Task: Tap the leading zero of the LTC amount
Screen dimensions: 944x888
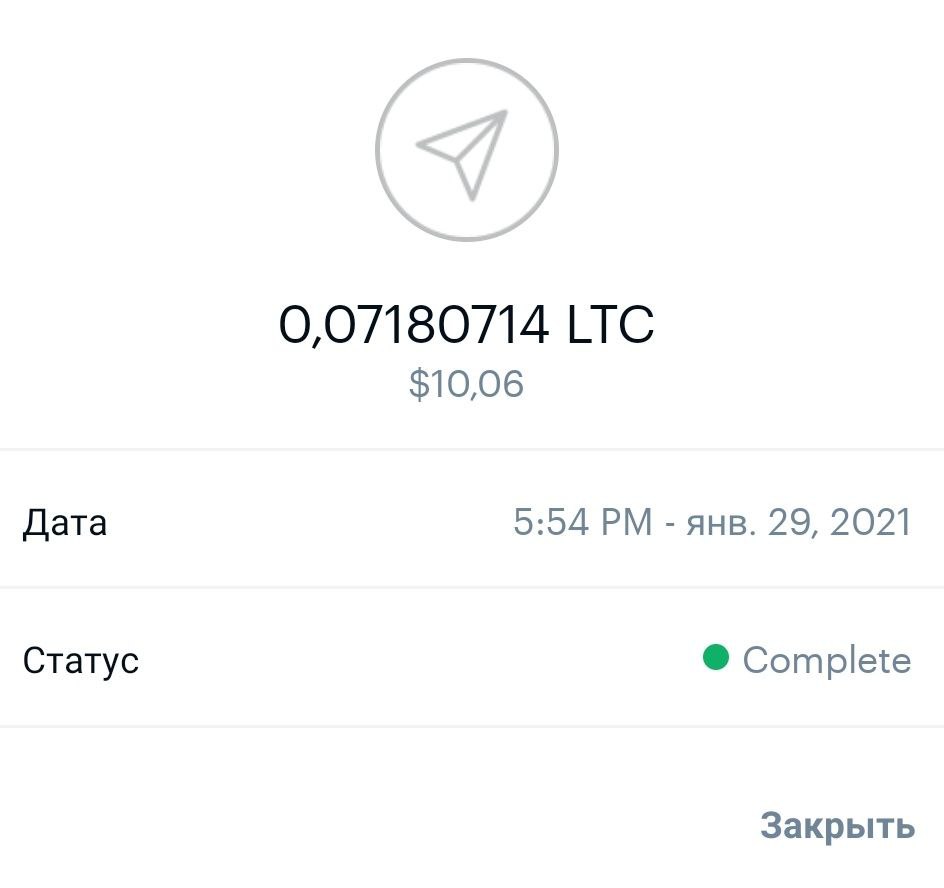Action: tap(295, 325)
